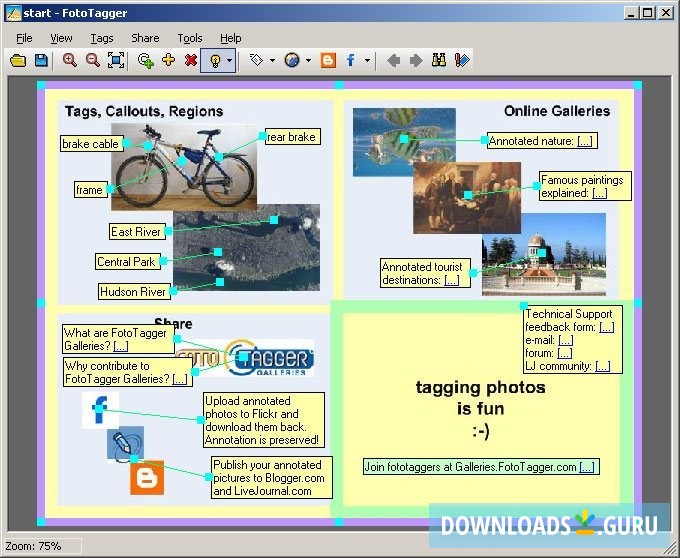Click the FotoTagger title bar app icon
Image resolution: width=680 pixels, height=558 pixels.
click(x=13, y=13)
